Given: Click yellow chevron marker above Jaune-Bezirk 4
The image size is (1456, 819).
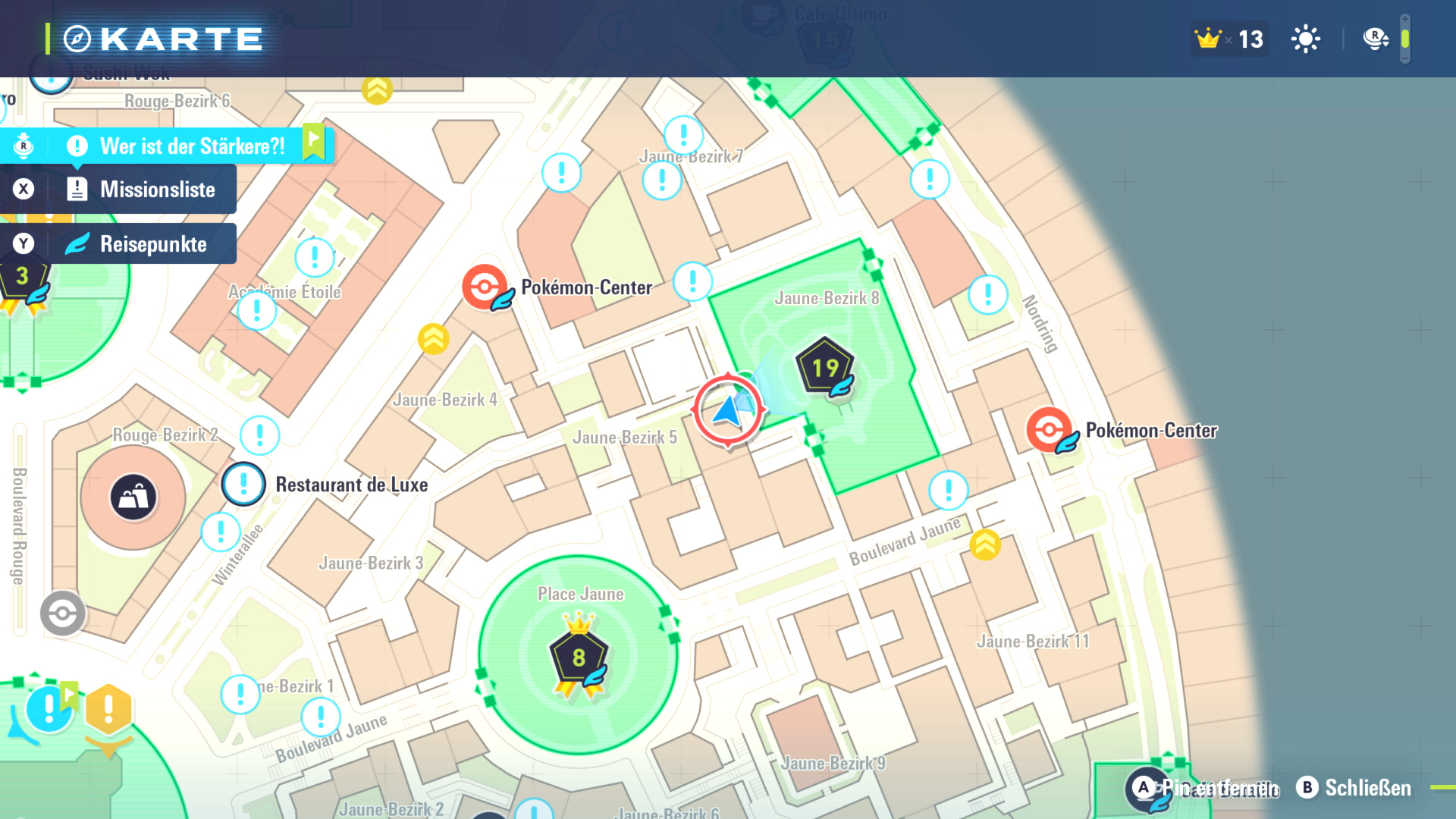Looking at the screenshot, I should pos(433,339).
